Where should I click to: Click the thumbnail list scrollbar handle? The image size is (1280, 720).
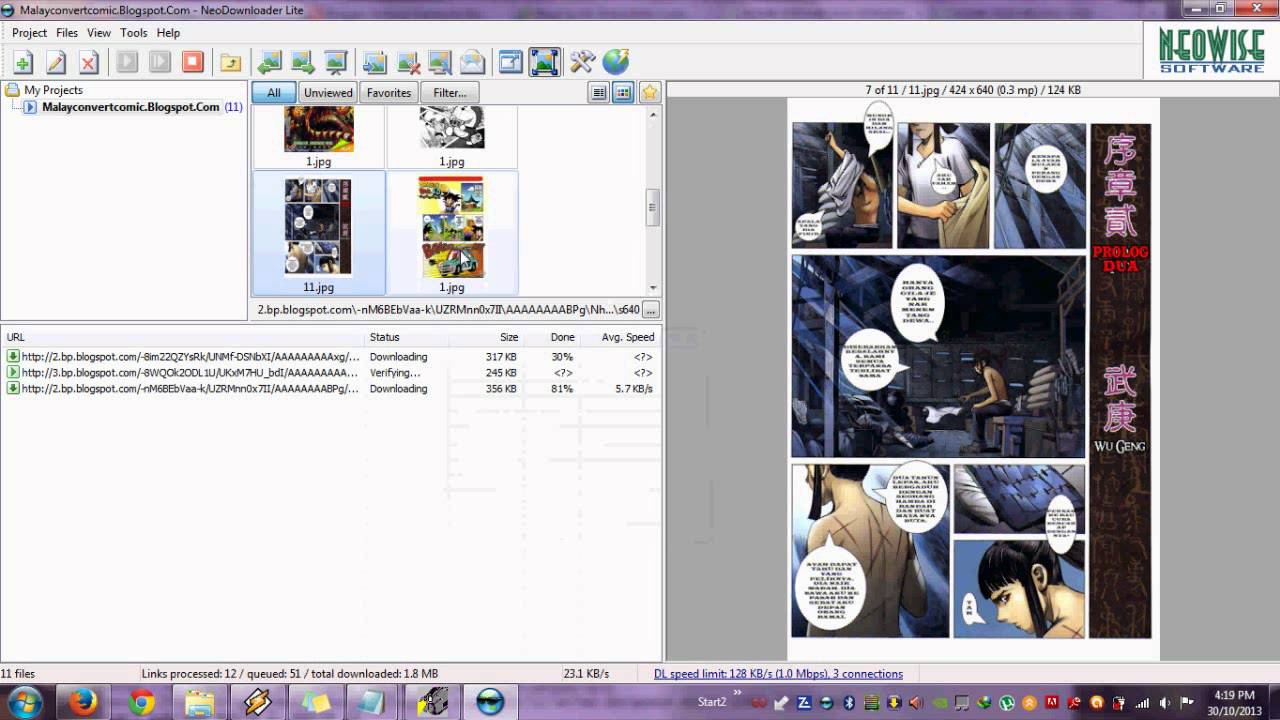(653, 208)
